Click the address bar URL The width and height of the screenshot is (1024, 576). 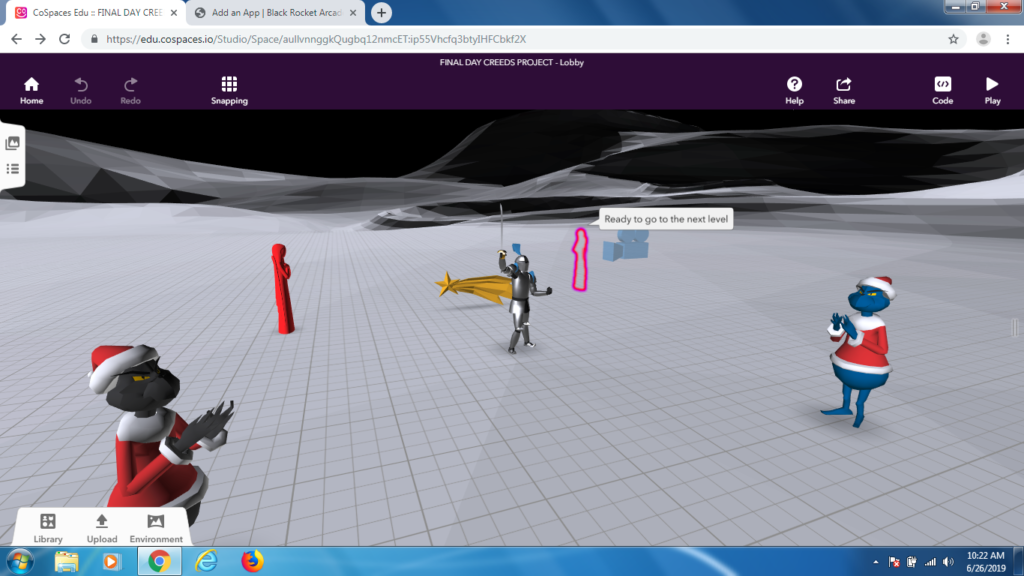coord(315,39)
